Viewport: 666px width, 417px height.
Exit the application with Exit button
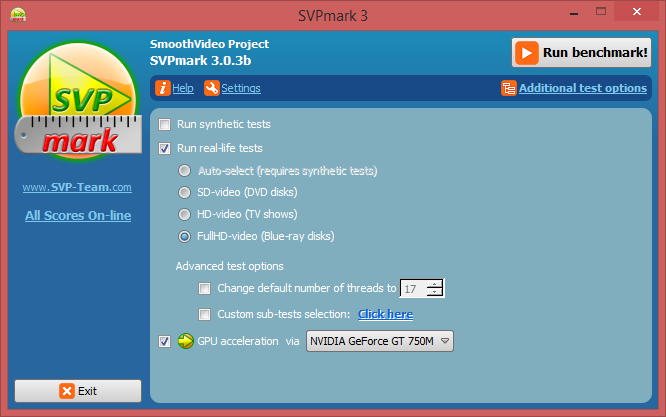(x=78, y=391)
